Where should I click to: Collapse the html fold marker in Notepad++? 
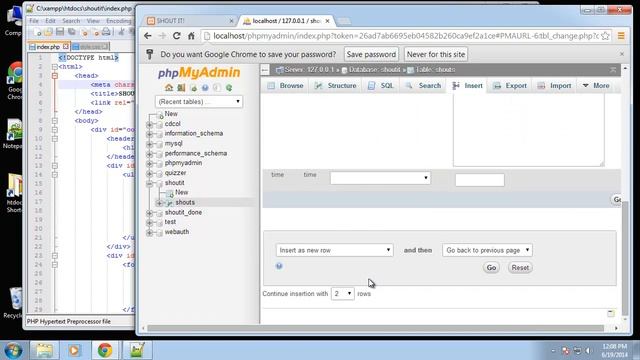tap(55, 67)
